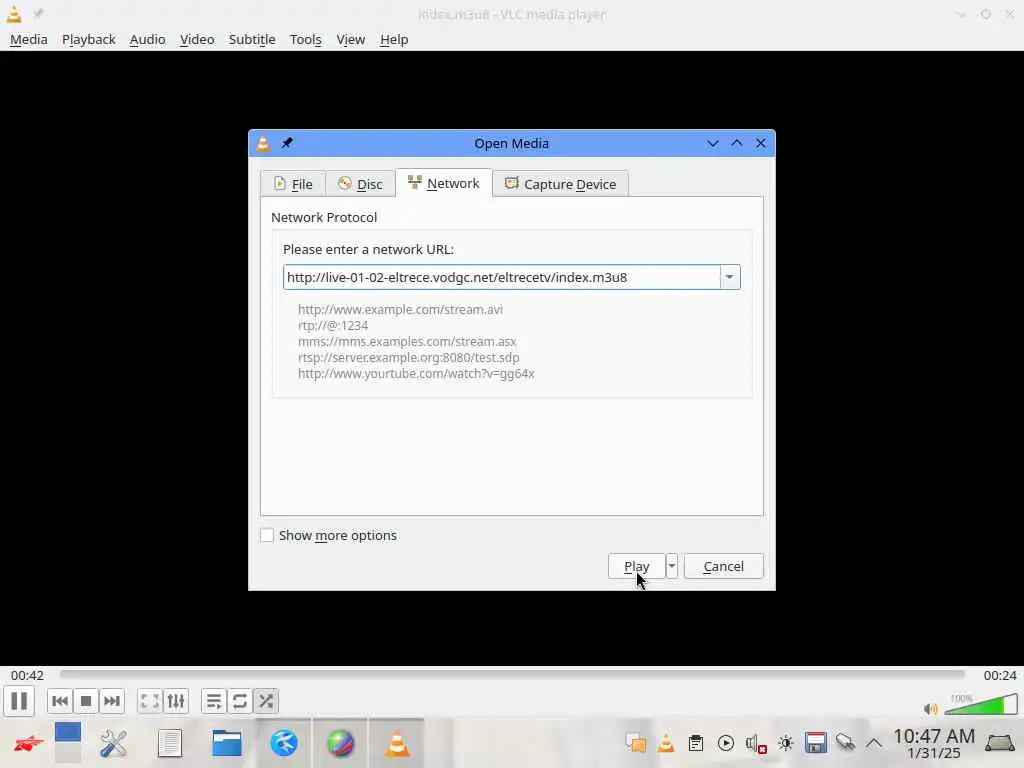Open the removable devices tray icon
This screenshot has height=768, width=1024.
[845, 743]
